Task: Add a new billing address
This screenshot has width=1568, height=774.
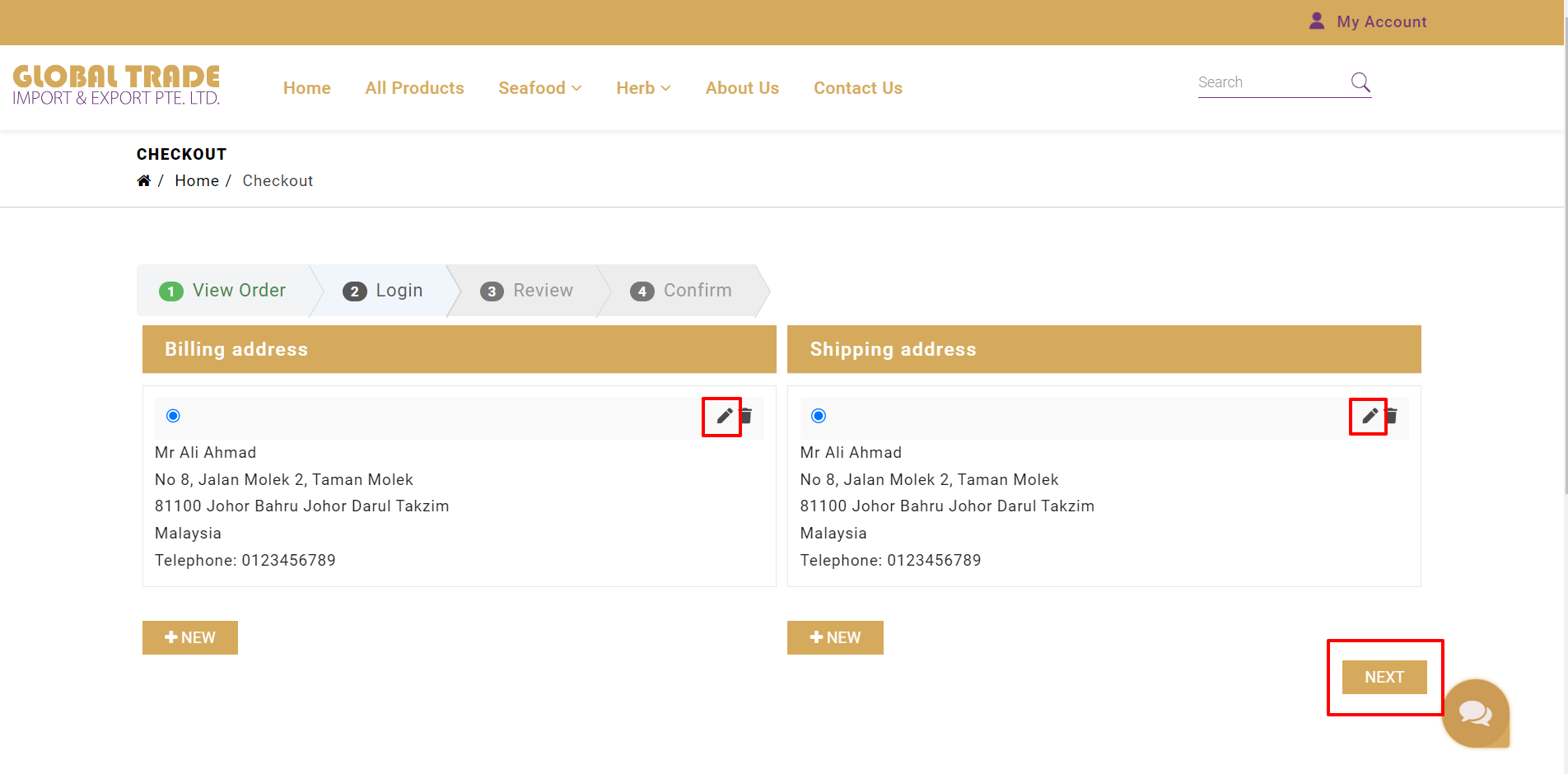Action: 190,638
